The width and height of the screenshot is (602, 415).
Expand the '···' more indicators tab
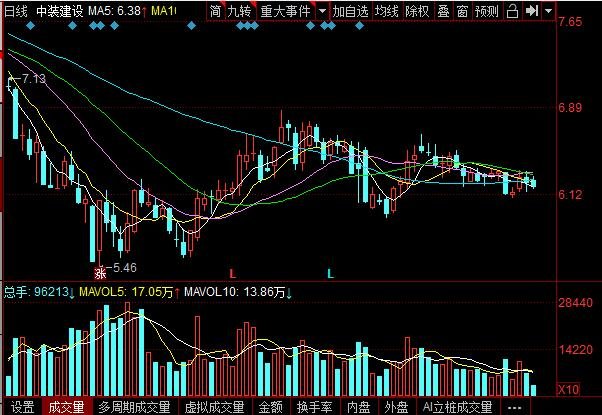tap(514, 407)
